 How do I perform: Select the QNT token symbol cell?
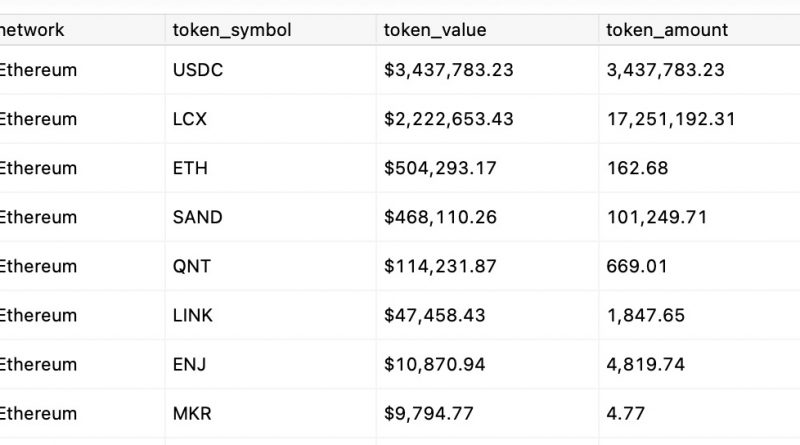point(191,266)
